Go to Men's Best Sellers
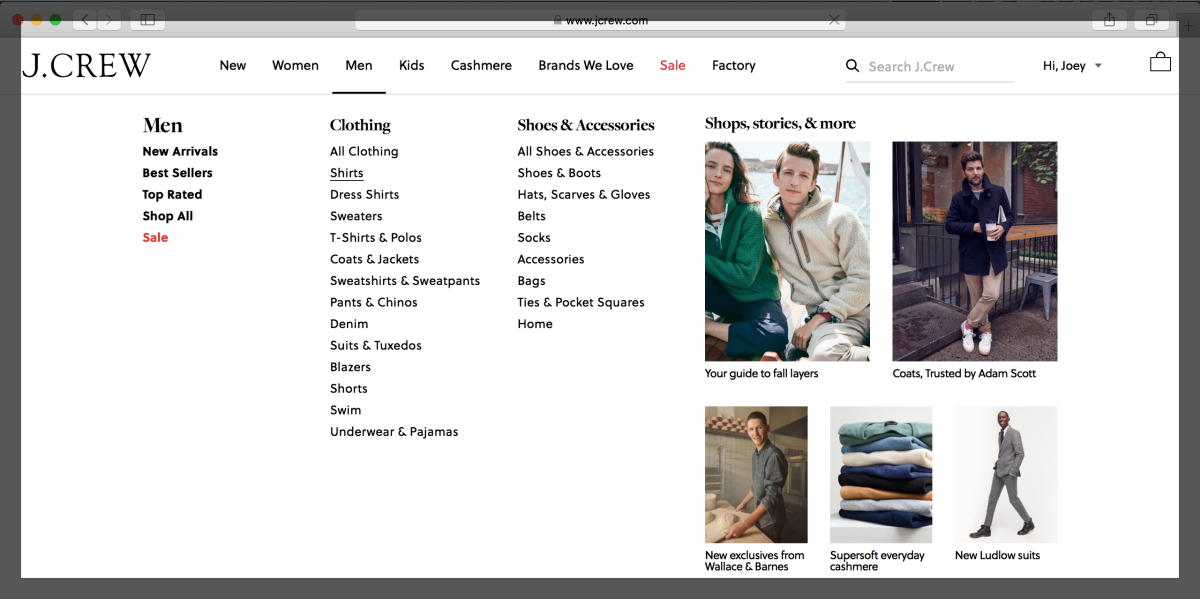This screenshot has width=1200, height=599. (178, 173)
